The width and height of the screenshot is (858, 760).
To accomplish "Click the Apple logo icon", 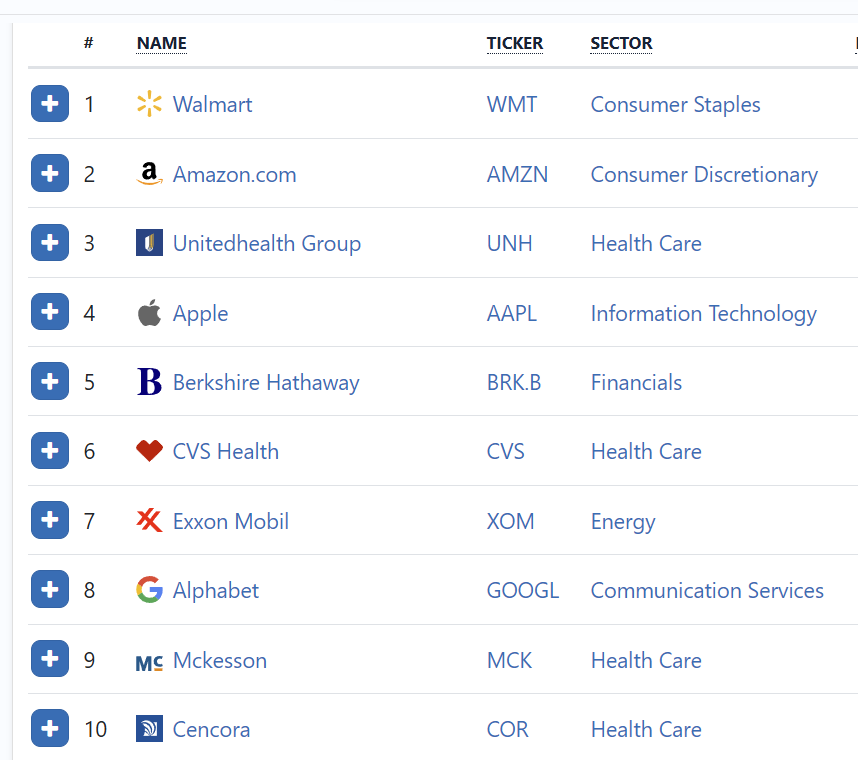I will click(149, 313).
